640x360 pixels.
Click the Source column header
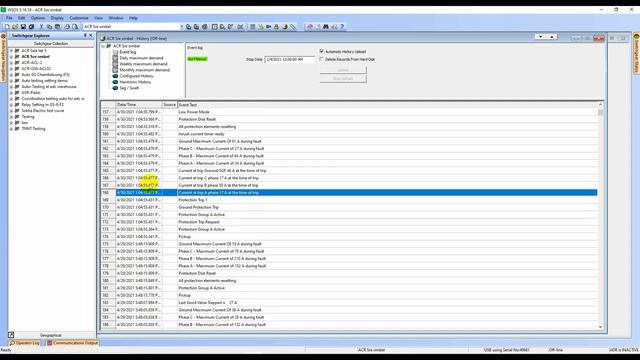(169, 105)
